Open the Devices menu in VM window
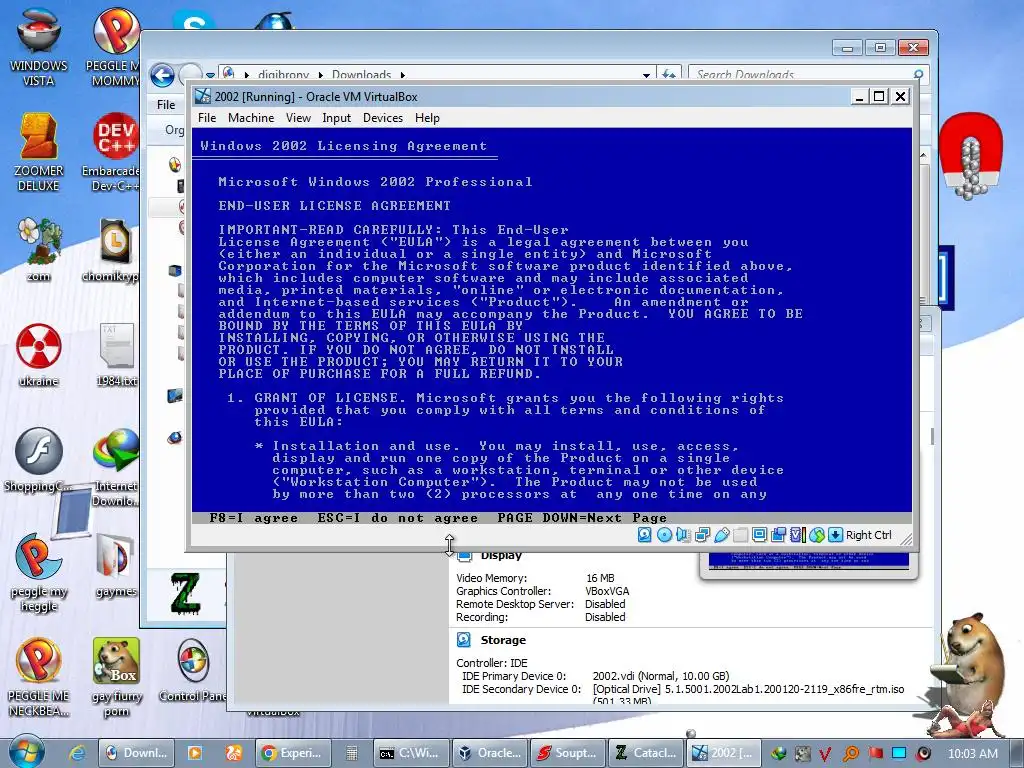Image resolution: width=1024 pixels, height=768 pixels. click(383, 118)
